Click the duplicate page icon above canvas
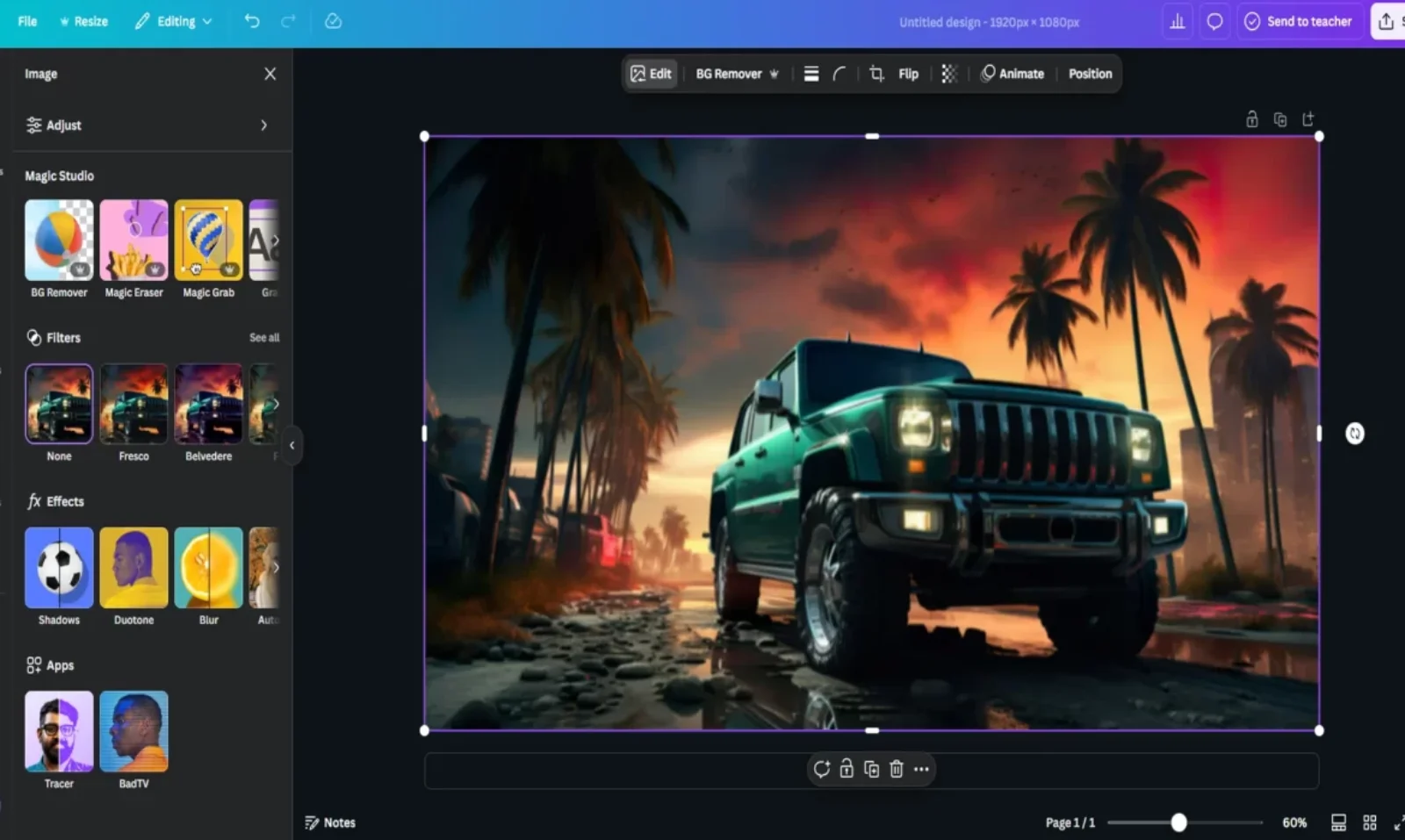The width and height of the screenshot is (1405, 840). tap(1280, 119)
